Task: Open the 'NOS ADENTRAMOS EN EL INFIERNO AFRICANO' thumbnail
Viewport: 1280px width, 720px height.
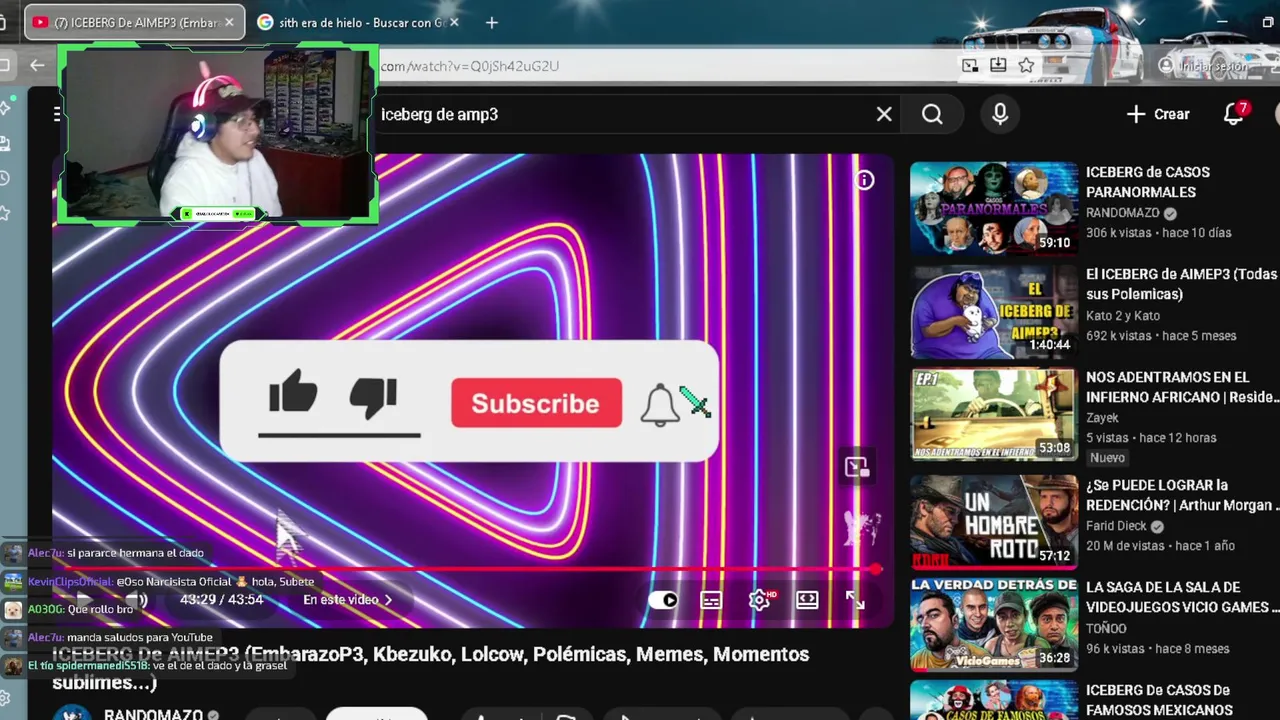Action: coord(994,414)
